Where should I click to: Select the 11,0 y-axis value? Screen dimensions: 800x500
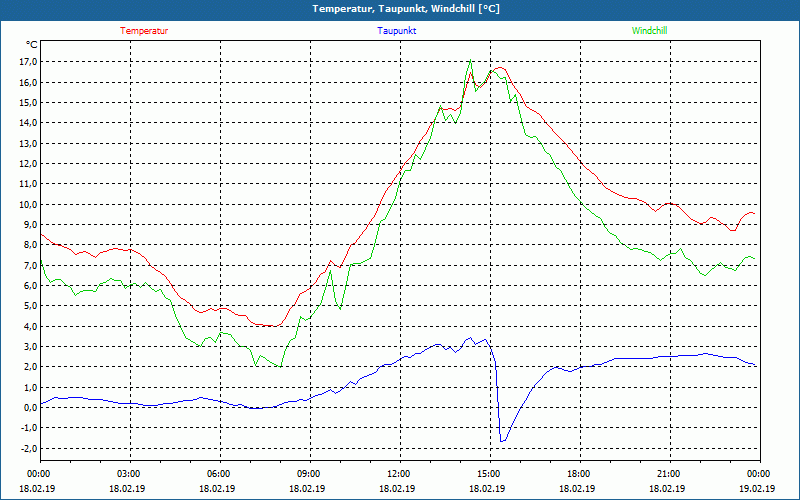tap(28, 184)
